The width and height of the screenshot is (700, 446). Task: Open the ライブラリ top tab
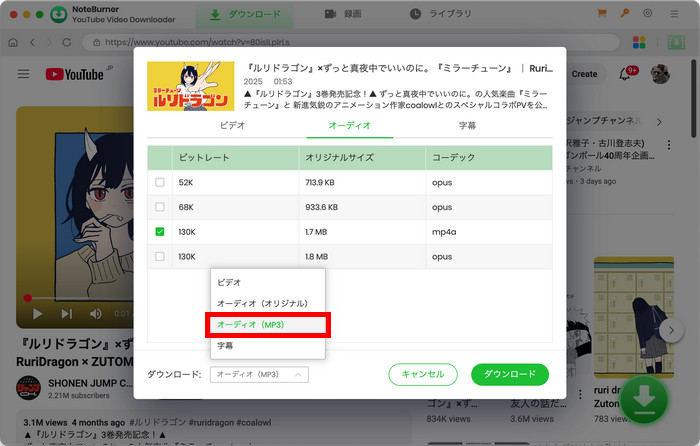tap(441, 14)
